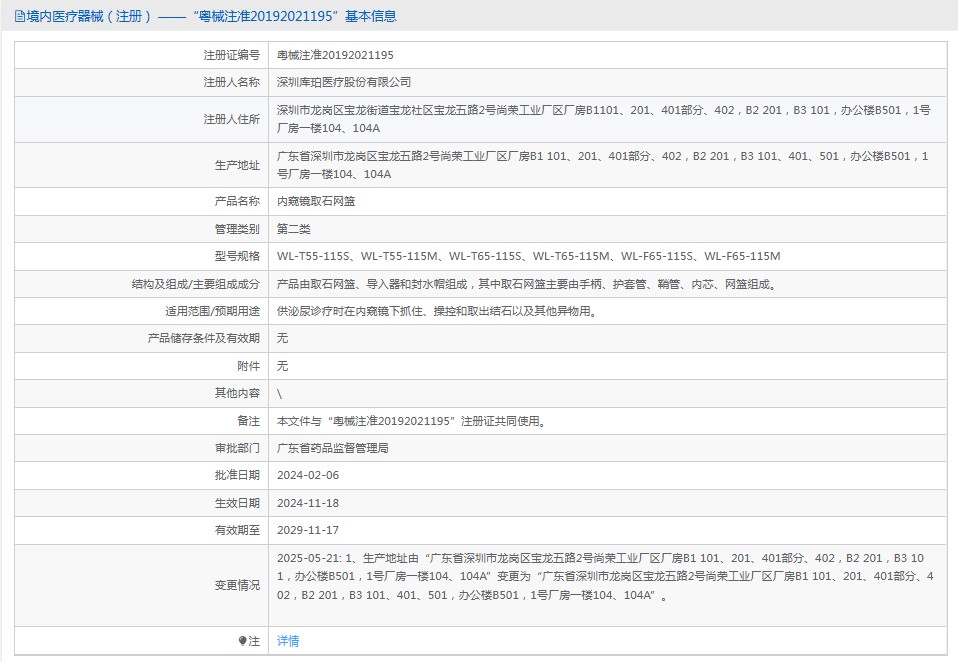Open the 详情 link at bottom
The image size is (958, 662).
[288, 641]
